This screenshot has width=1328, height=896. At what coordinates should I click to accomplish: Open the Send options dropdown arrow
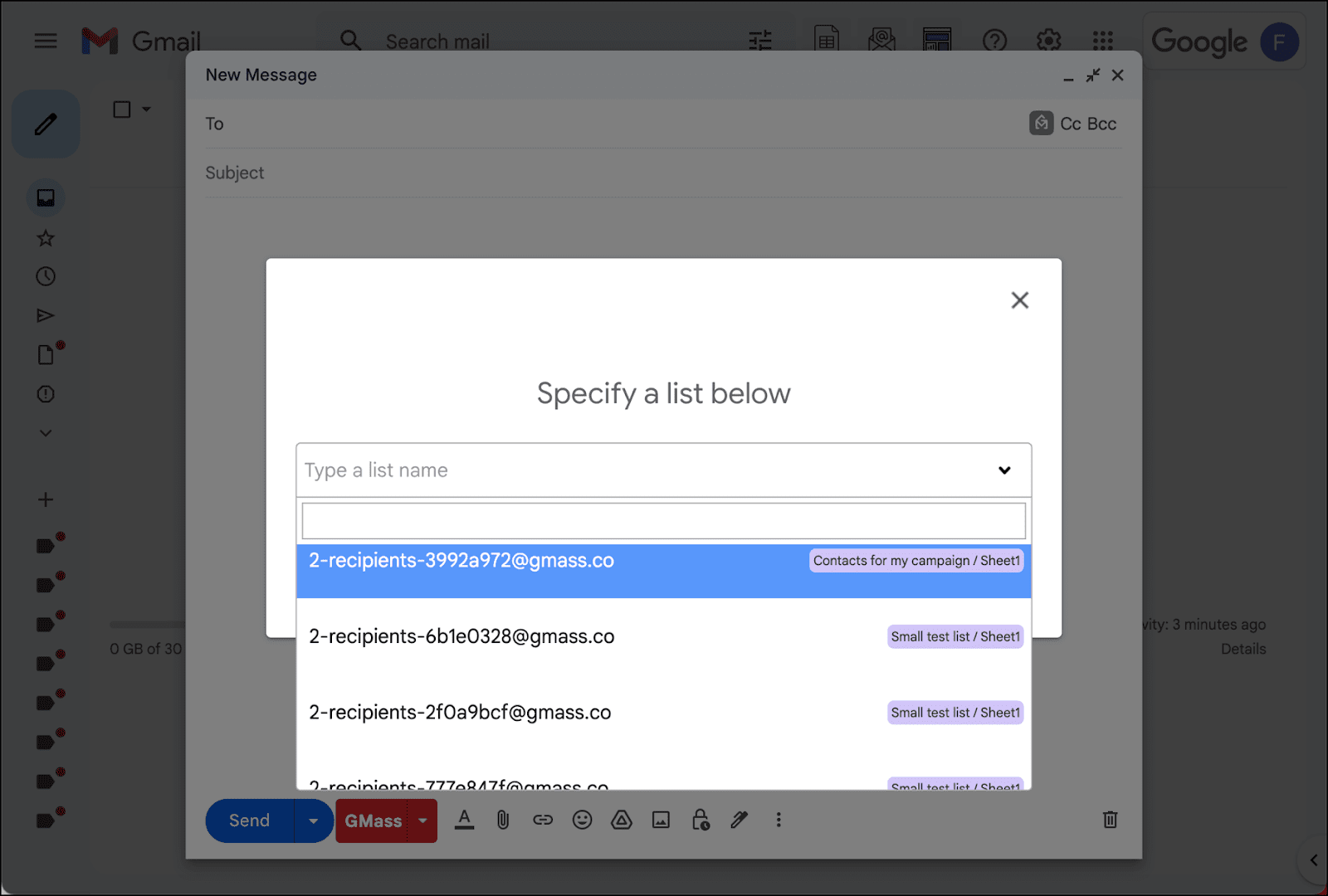click(314, 821)
